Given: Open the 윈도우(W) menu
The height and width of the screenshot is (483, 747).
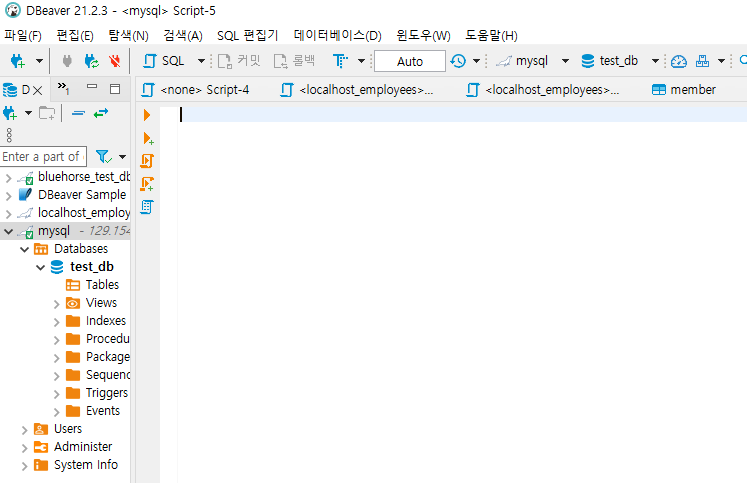Looking at the screenshot, I should pyautogui.click(x=423, y=36).
